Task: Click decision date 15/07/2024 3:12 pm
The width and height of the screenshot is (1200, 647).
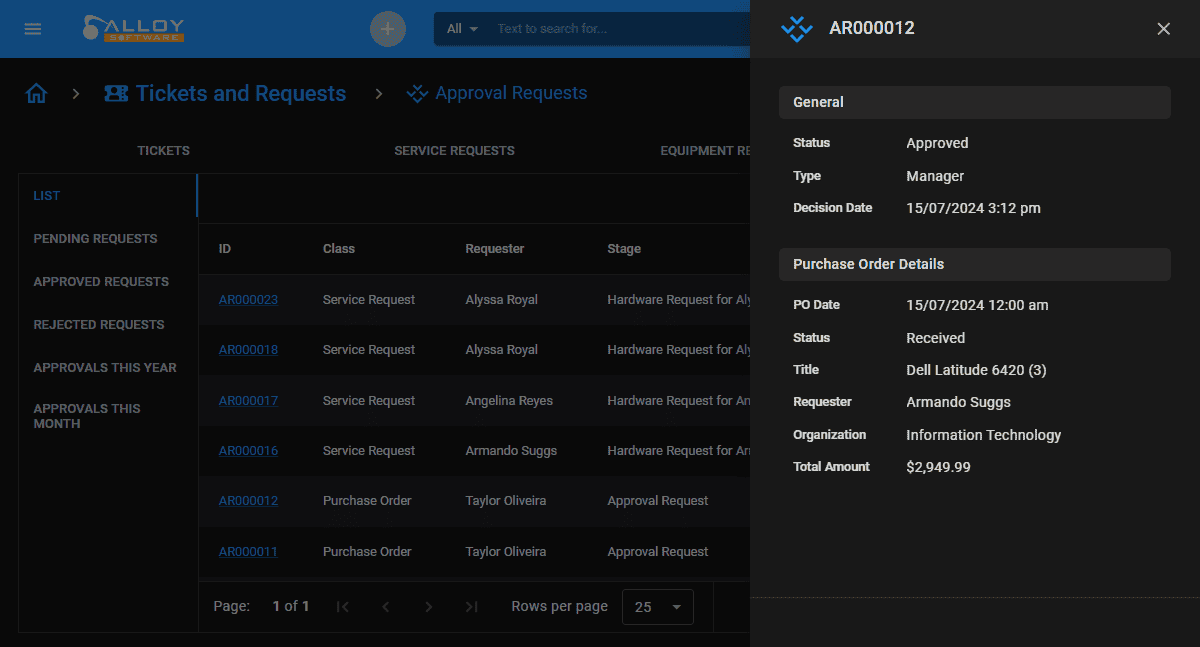Action: [x=973, y=208]
